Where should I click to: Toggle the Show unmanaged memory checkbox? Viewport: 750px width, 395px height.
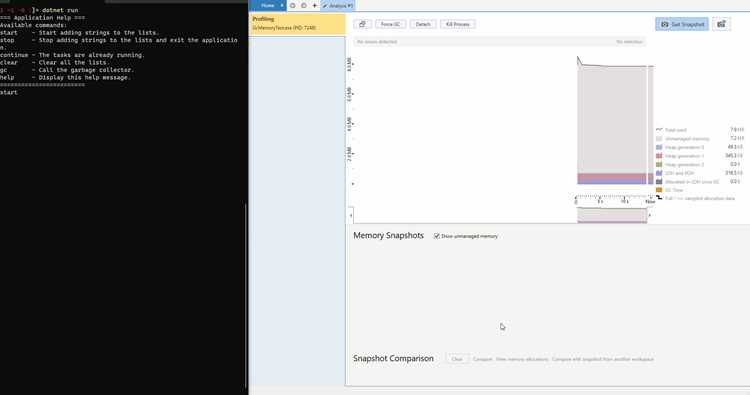point(437,236)
